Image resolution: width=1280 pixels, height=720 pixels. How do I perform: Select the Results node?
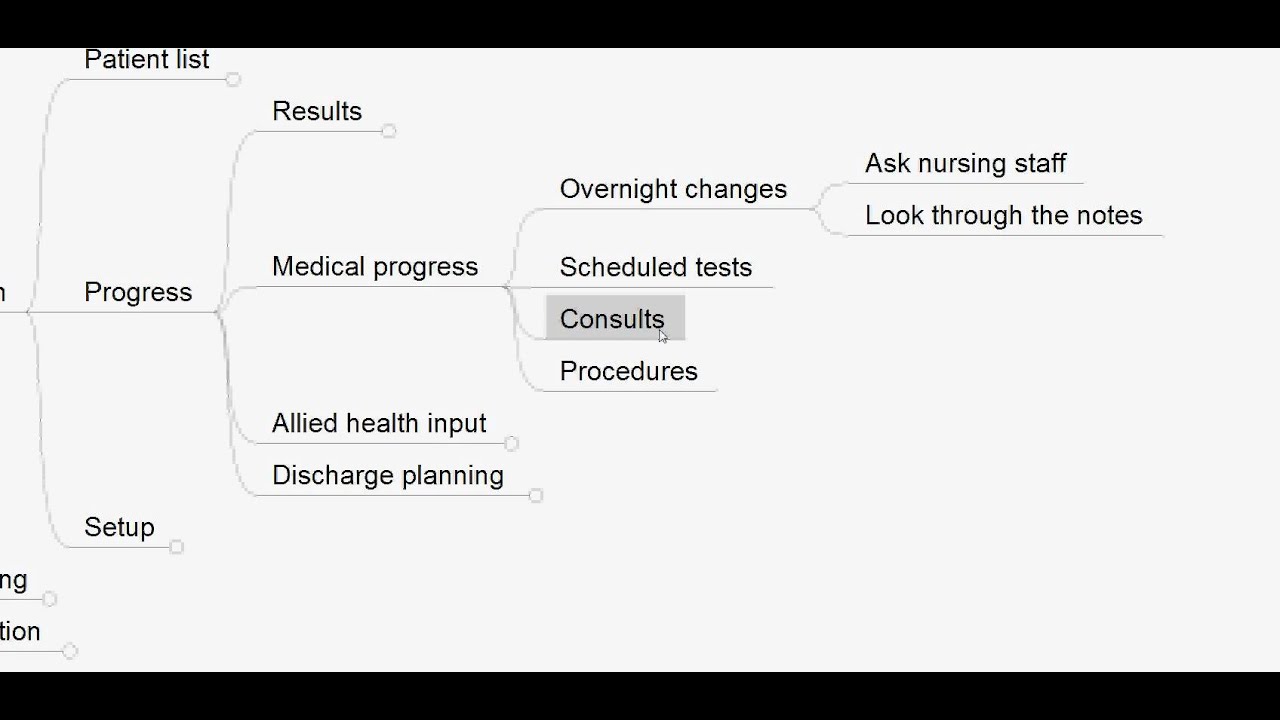coord(317,111)
